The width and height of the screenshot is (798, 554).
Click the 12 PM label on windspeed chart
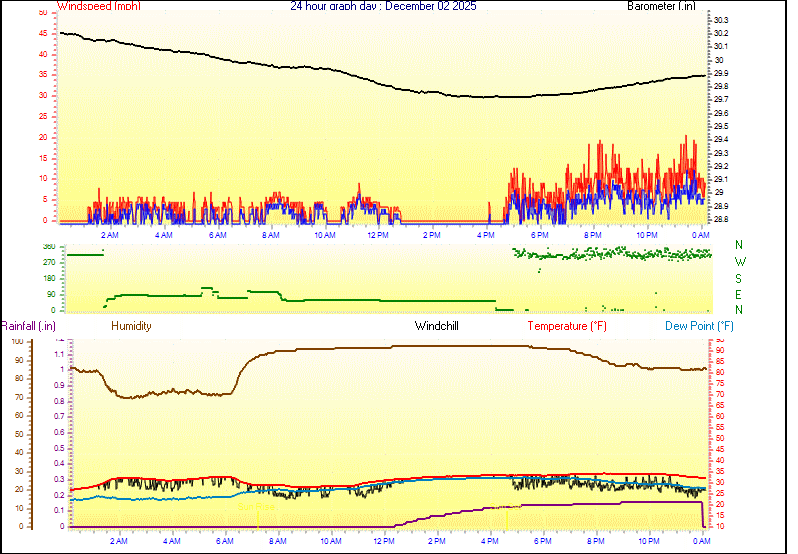377,235
